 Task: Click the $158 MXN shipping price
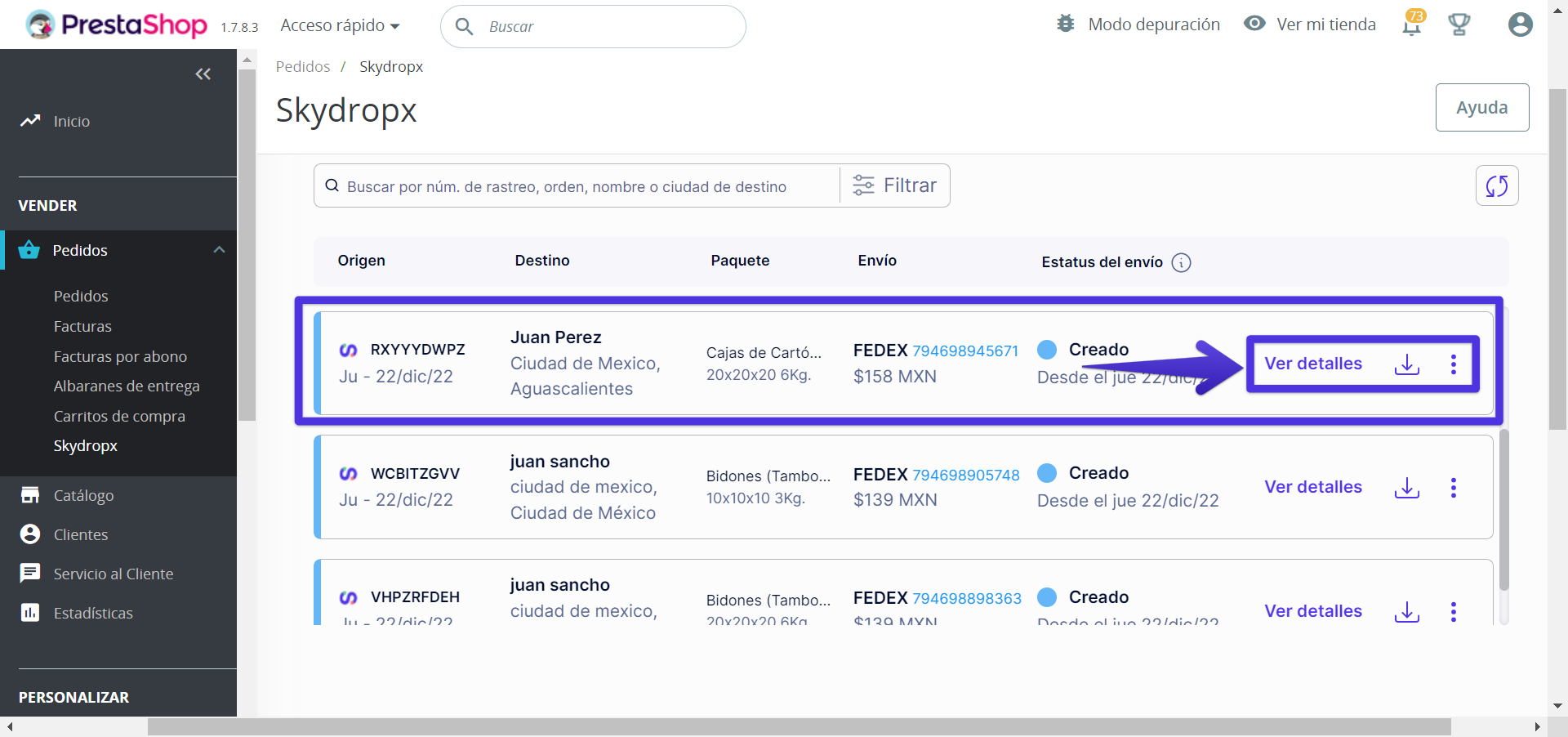[895, 376]
